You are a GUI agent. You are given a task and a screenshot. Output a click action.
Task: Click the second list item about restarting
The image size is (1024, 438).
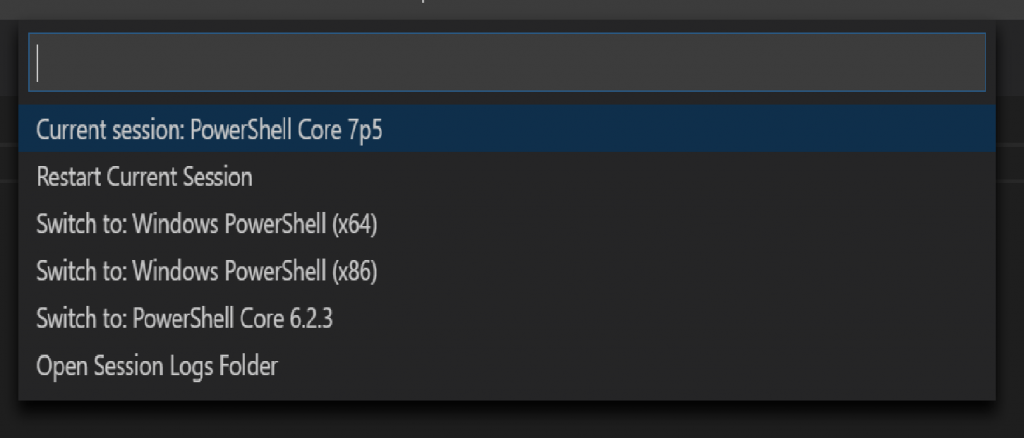click(507, 177)
